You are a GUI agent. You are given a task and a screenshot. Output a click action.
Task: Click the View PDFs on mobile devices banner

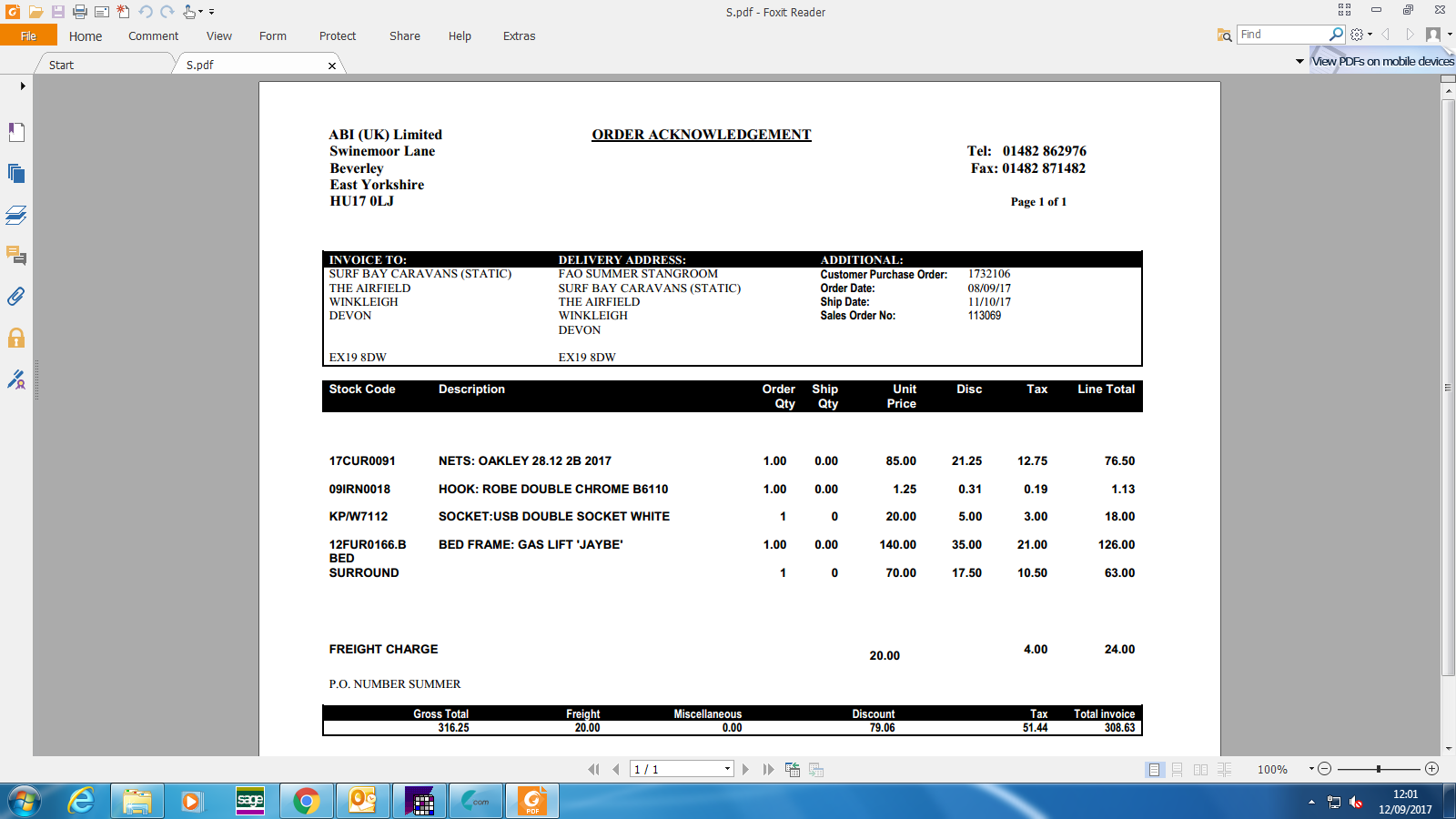(x=1382, y=61)
